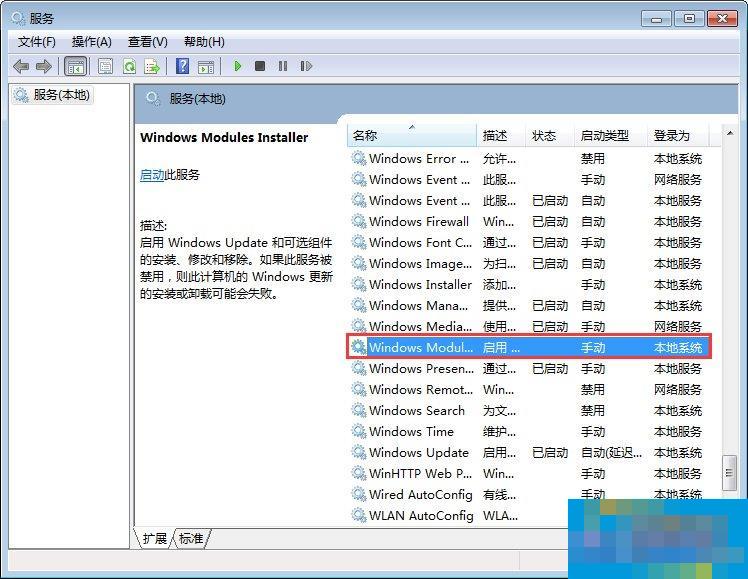Image resolution: width=748 pixels, height=579 pixels.
Task: Sort by the 登录为 column header
Action: [679, 135]
